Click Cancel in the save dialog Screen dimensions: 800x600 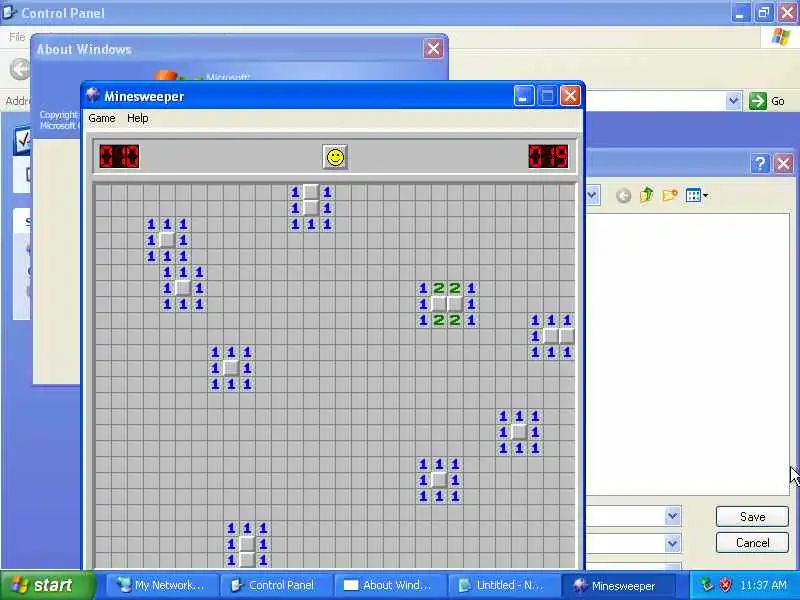pos(752,543)
